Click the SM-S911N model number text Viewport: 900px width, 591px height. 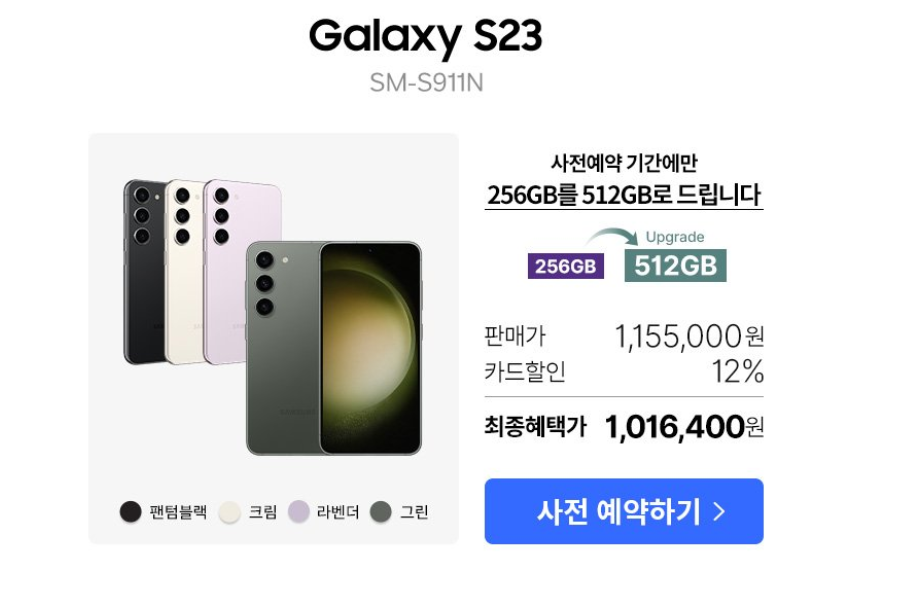click(x=426, y=83)
